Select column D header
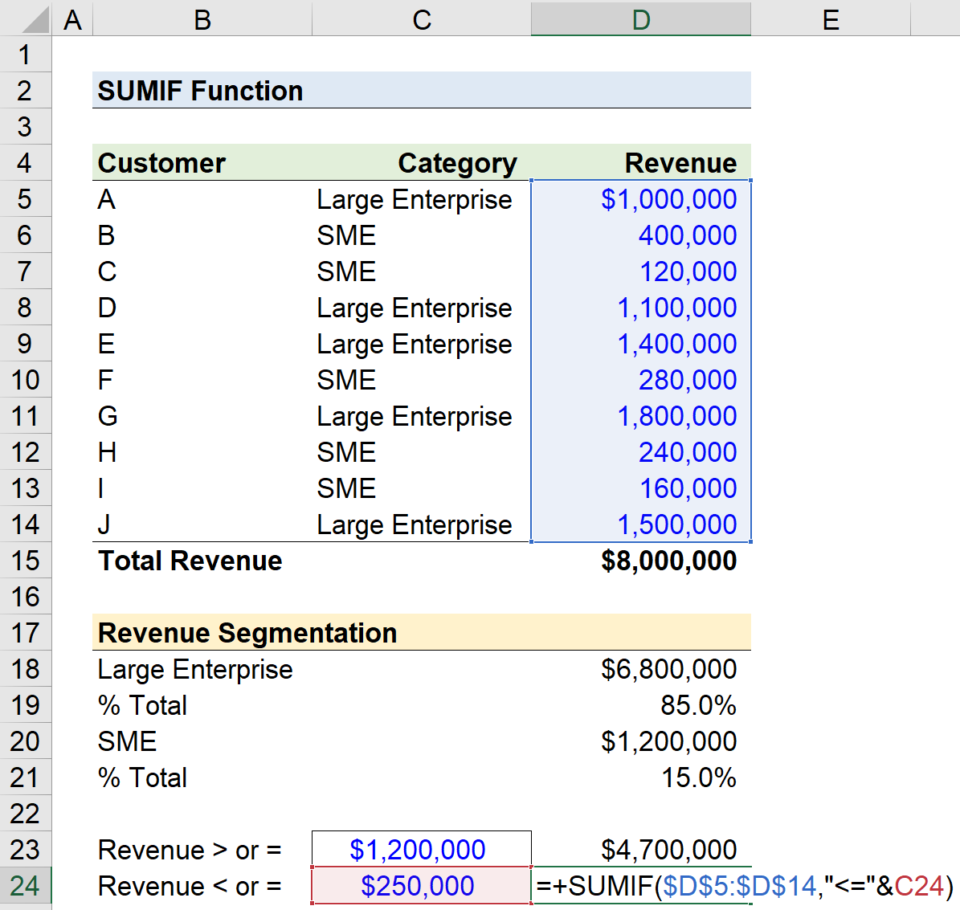This screenshot has height=910, width=960. point(641,19)
